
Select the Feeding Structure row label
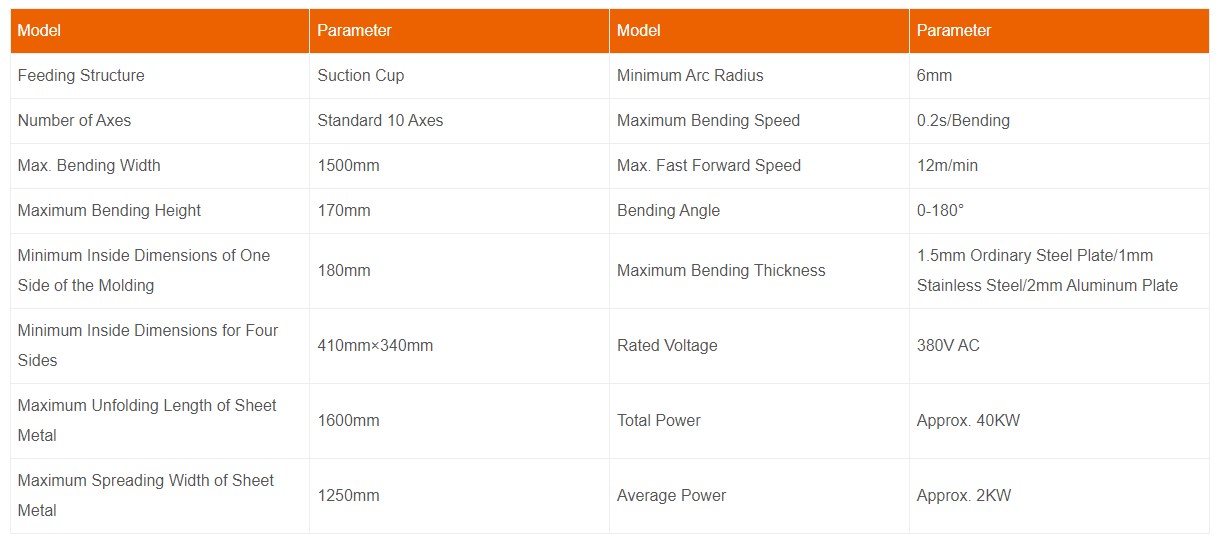pyautogui.click(x=81, y=76)
